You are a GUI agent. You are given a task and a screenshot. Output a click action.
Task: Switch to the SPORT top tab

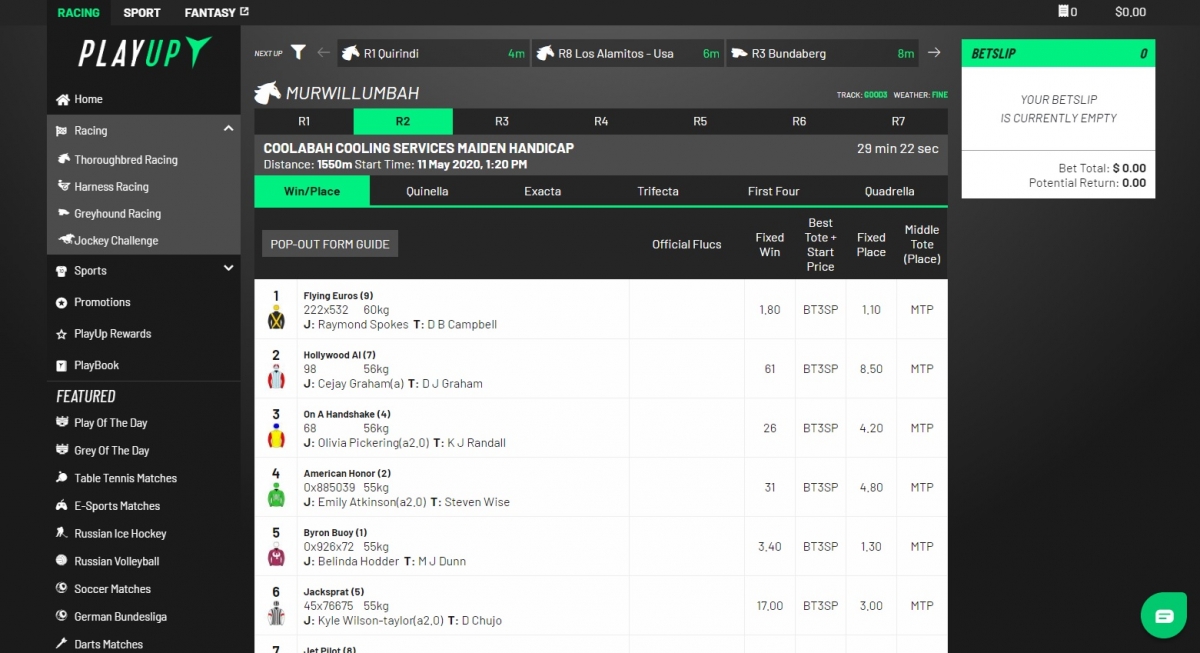[142, 13]
